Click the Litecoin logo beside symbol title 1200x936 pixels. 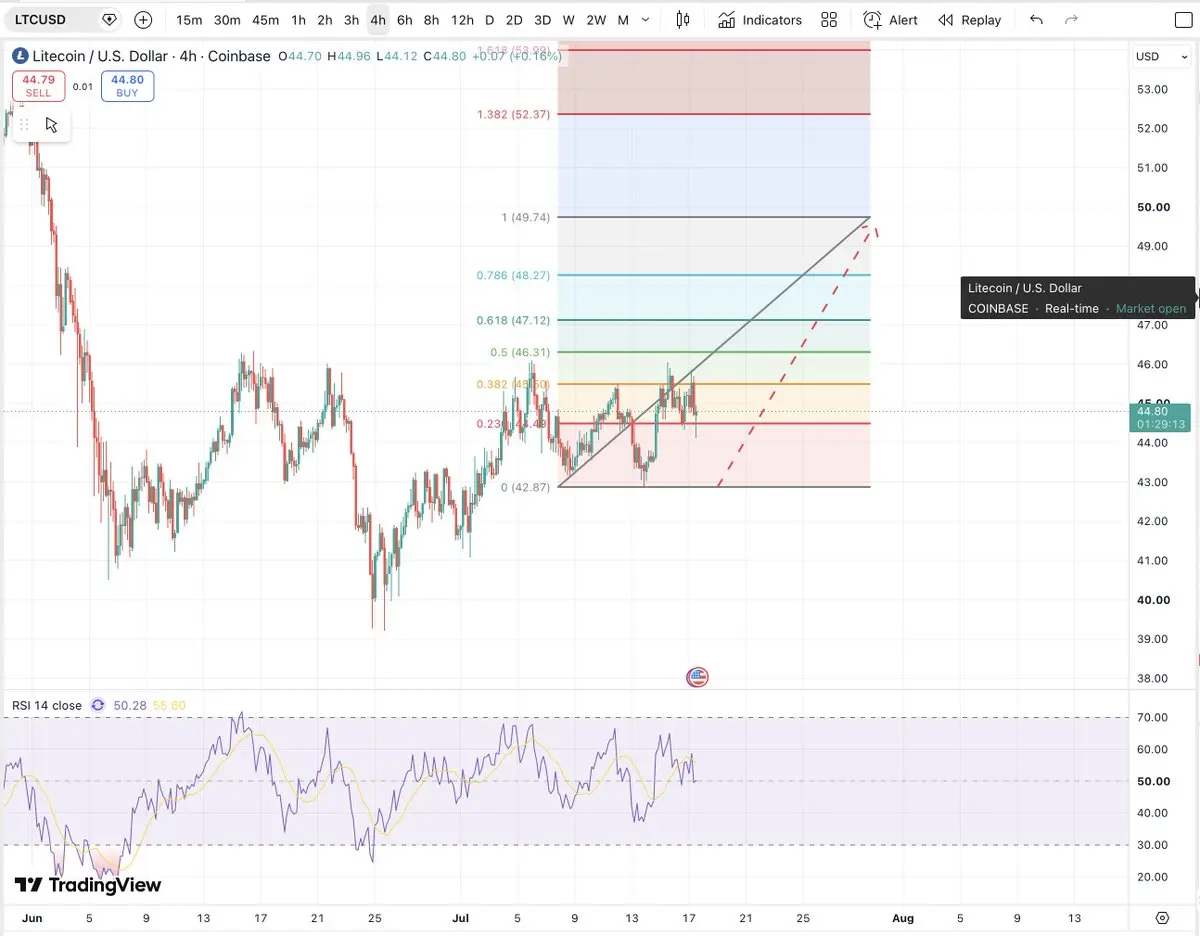[x=20, y=56]
